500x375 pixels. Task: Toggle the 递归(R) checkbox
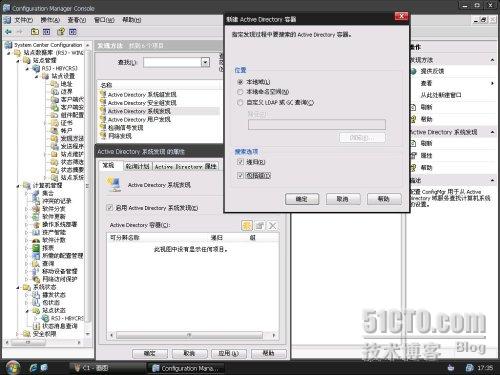(240, 162)
